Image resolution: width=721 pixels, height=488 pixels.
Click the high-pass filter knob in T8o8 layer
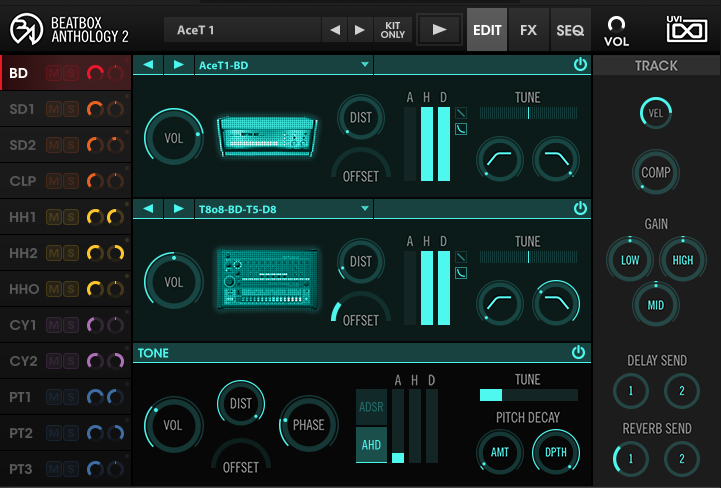pyautogui.click(x=500, y=303)
